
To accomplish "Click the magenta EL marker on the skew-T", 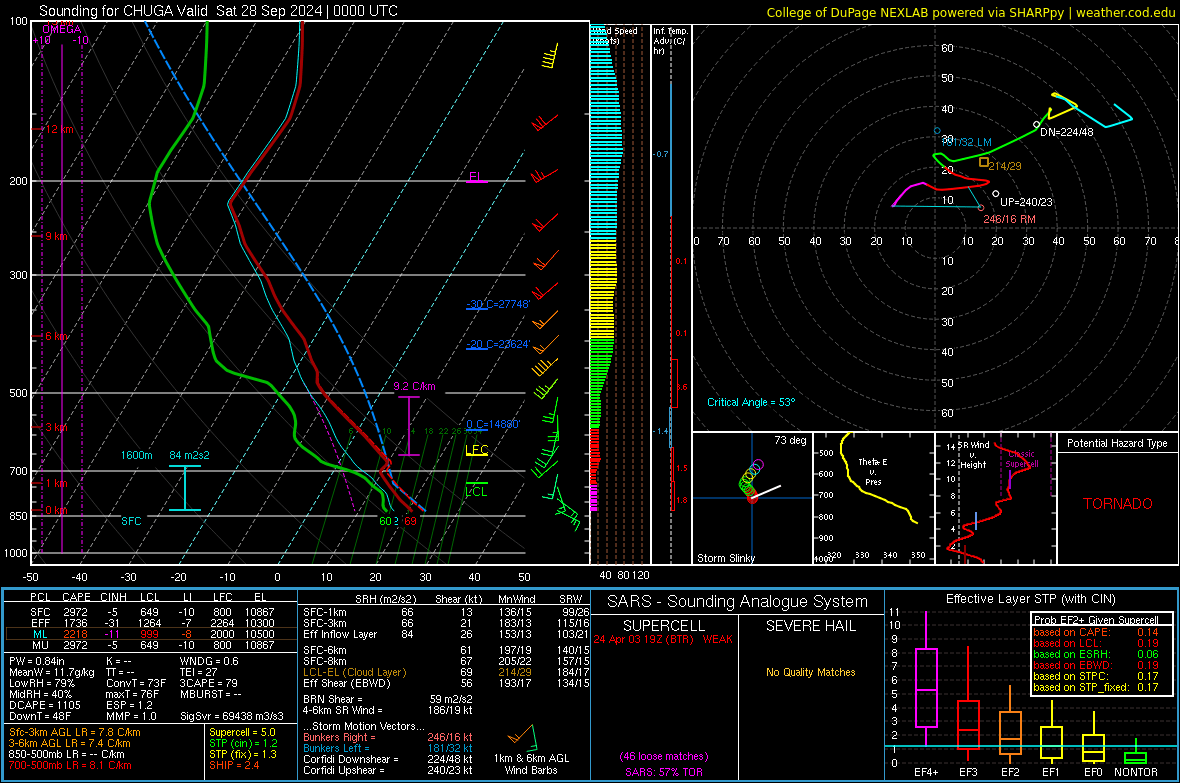I will coord(476,177).
